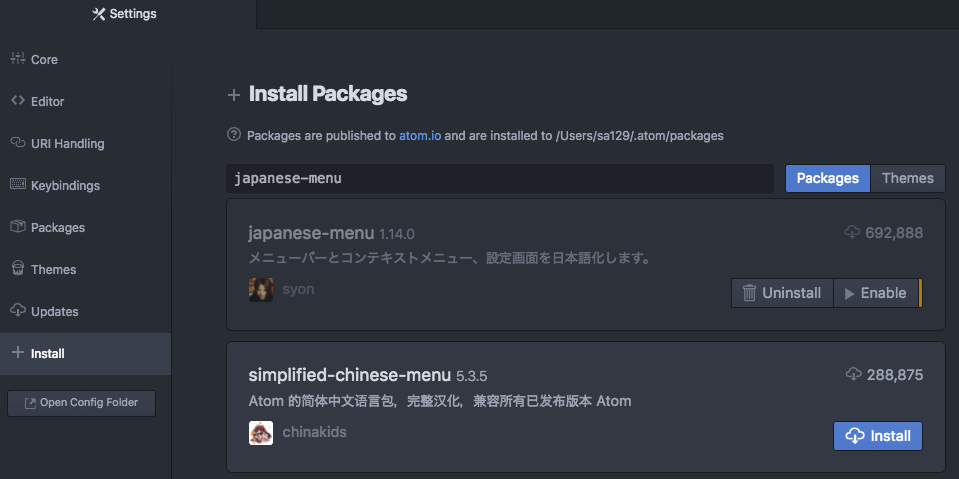Image resolution: width=959 pixels, height=479 pixels.
Task: Switch search filter to Themes
Action: point(908,179)
